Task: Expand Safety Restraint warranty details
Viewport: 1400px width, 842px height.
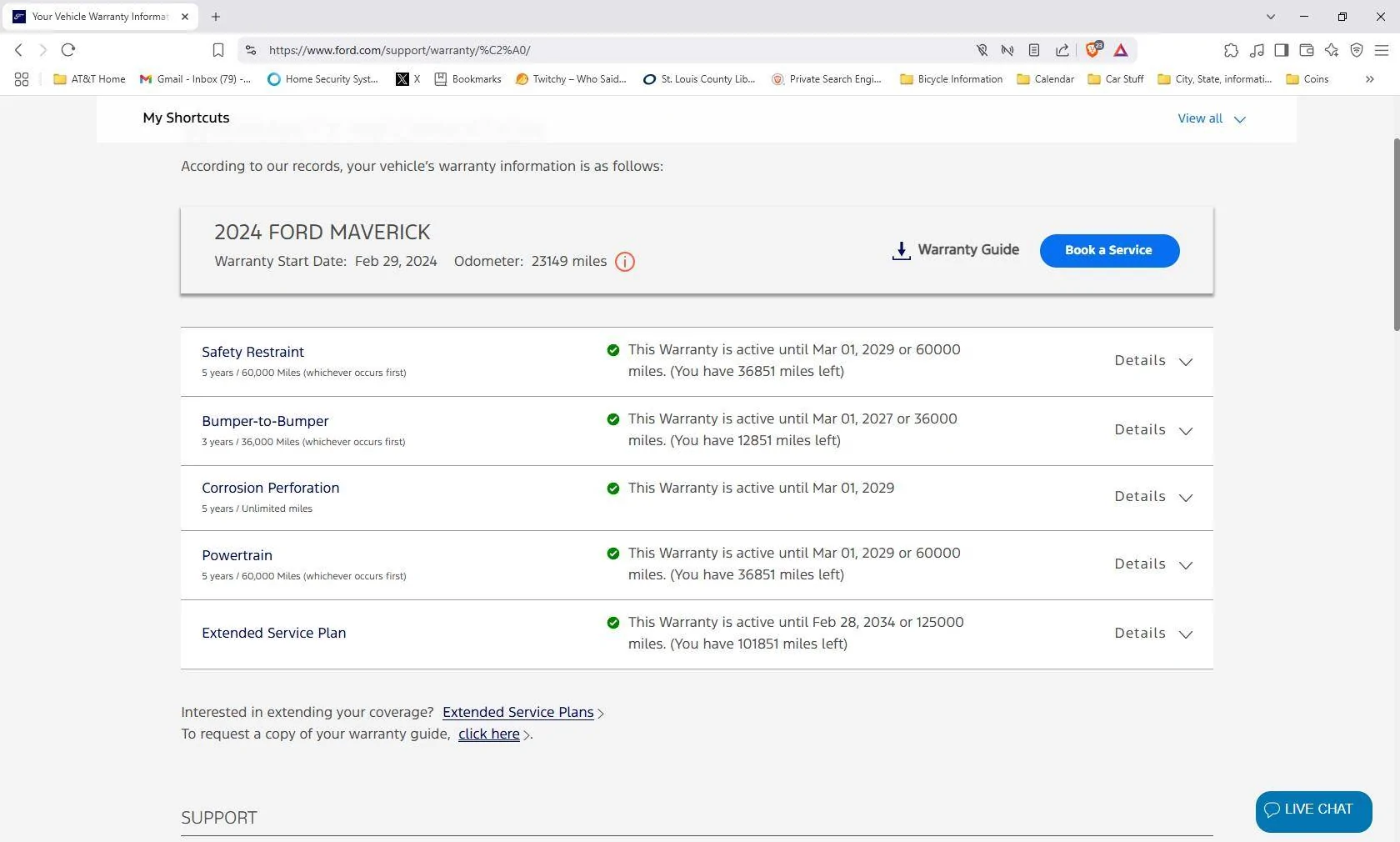Action: click(1153, 361)
